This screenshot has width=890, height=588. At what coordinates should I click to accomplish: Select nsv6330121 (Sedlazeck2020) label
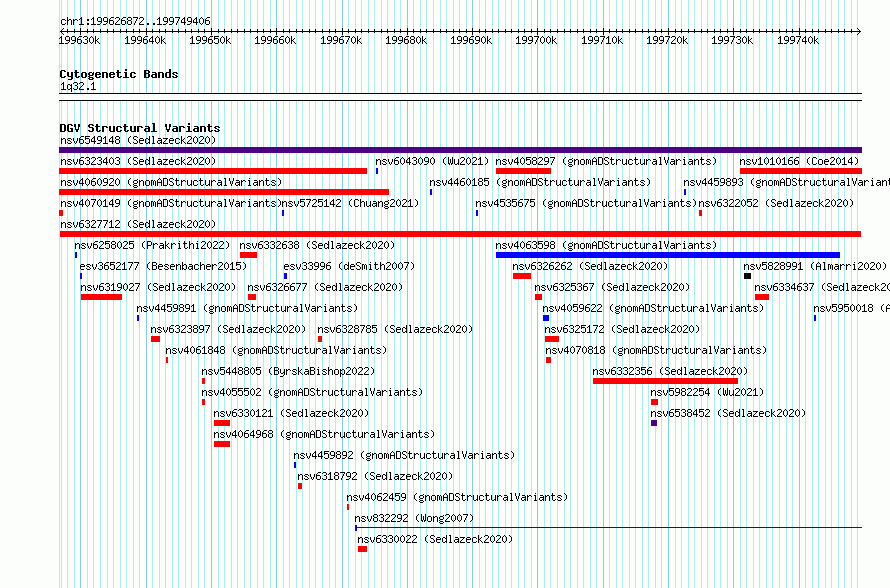pyautogui.click(x=291, y=413)
